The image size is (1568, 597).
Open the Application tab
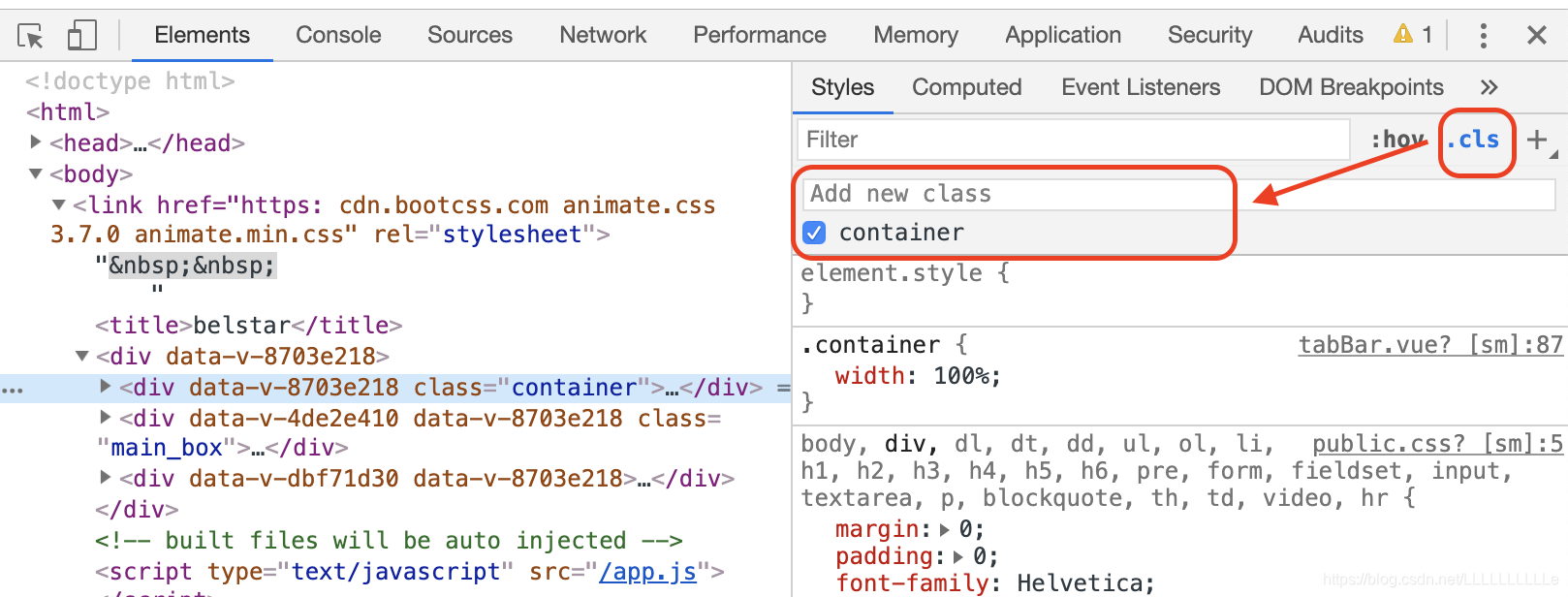coord(1063,35)
